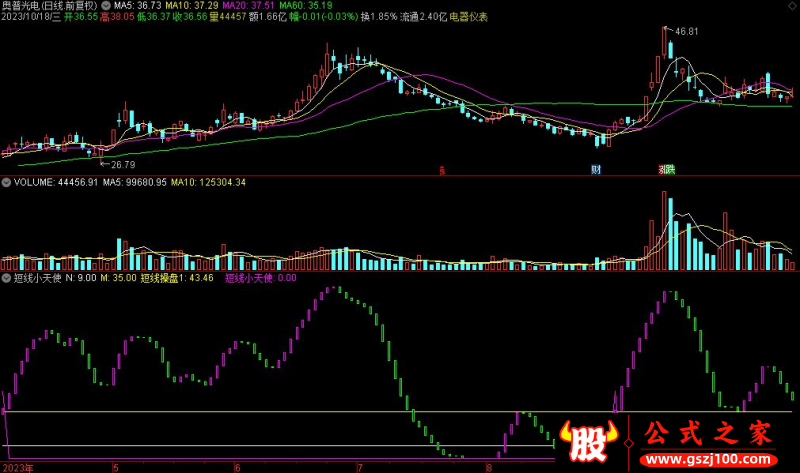
Task: Click the 涨跌 marker on the chart
Action: click(x=666, y=169)
